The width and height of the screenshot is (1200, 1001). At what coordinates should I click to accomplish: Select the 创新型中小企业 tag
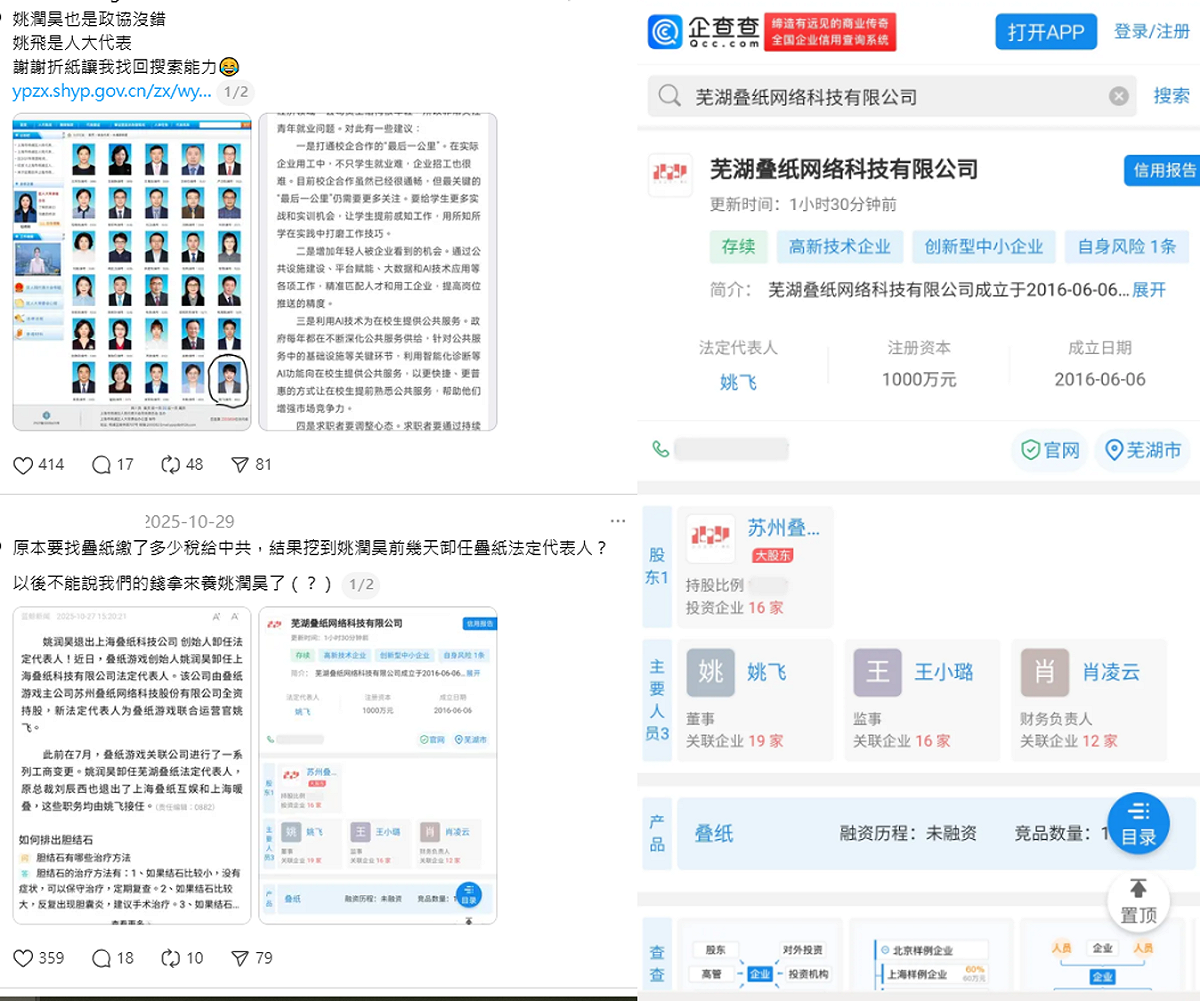pyautogui.click(x=984, y=246)
